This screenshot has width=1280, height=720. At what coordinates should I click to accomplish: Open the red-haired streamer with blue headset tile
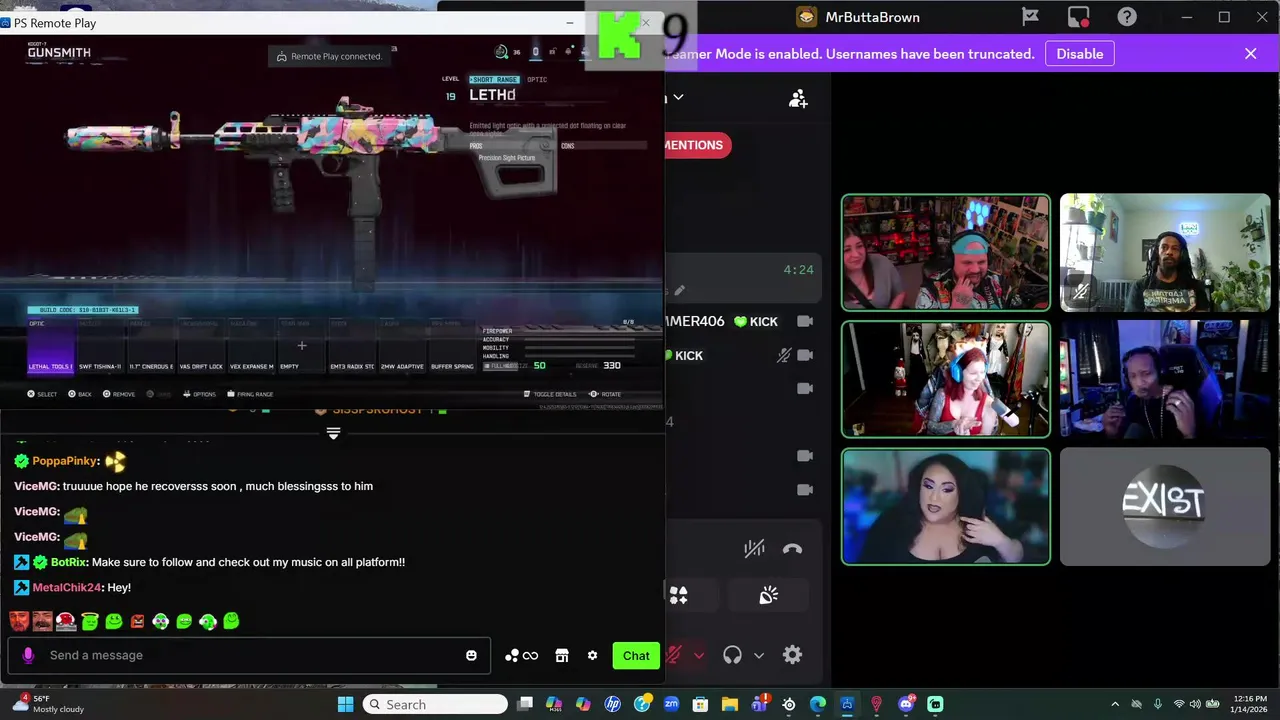pyautogui.click(x=946, y=379)
